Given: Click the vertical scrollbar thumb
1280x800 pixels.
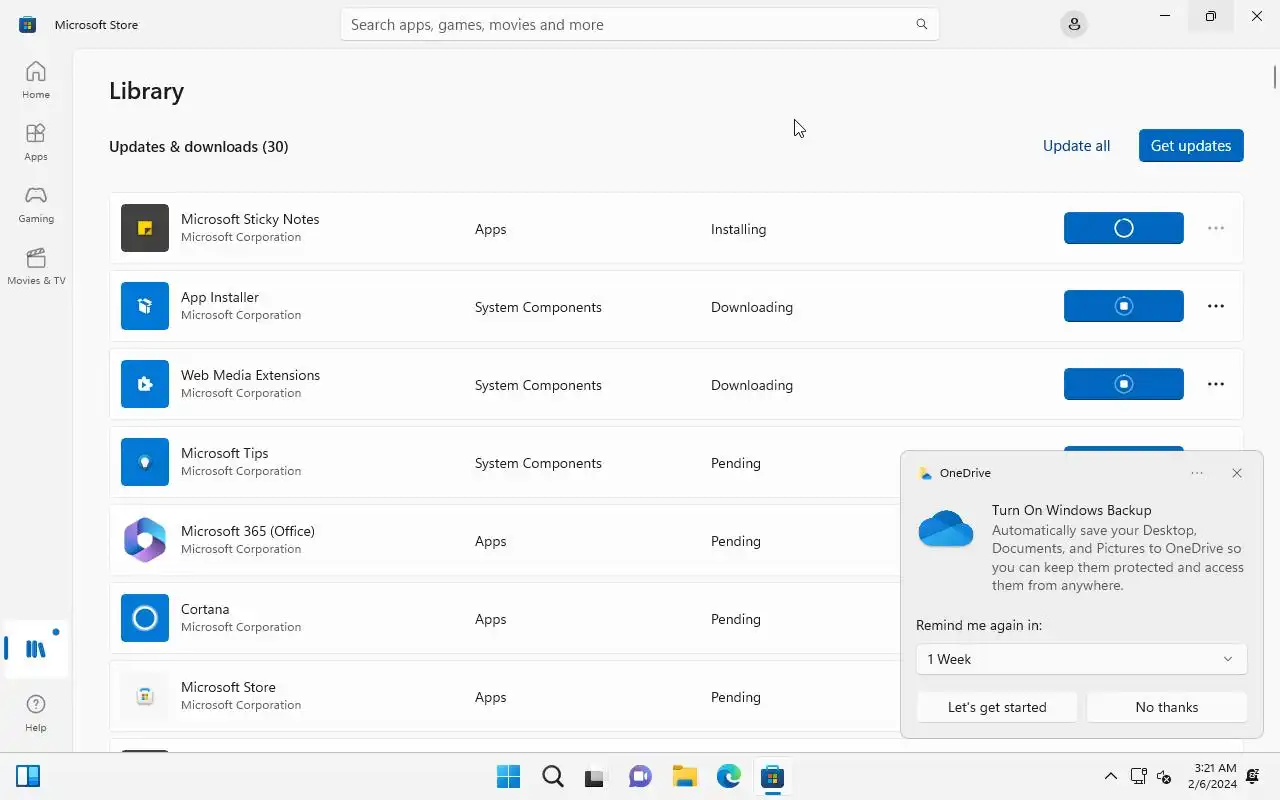Looking at the screenshot, I should click(x=1275, y=76).
